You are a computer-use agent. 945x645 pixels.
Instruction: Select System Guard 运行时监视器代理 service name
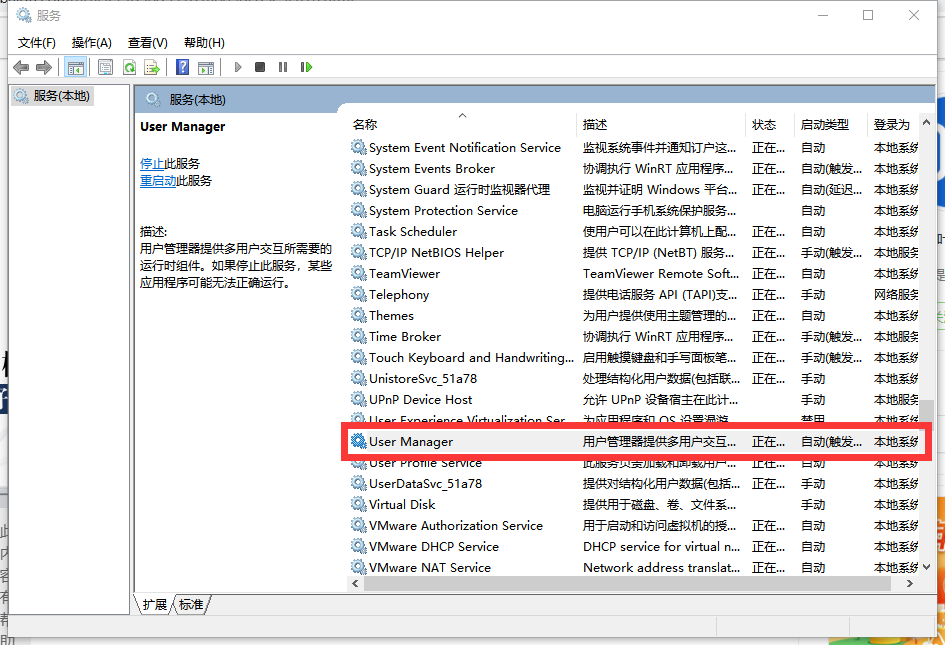pyautogui.click(x=459, y=190)
